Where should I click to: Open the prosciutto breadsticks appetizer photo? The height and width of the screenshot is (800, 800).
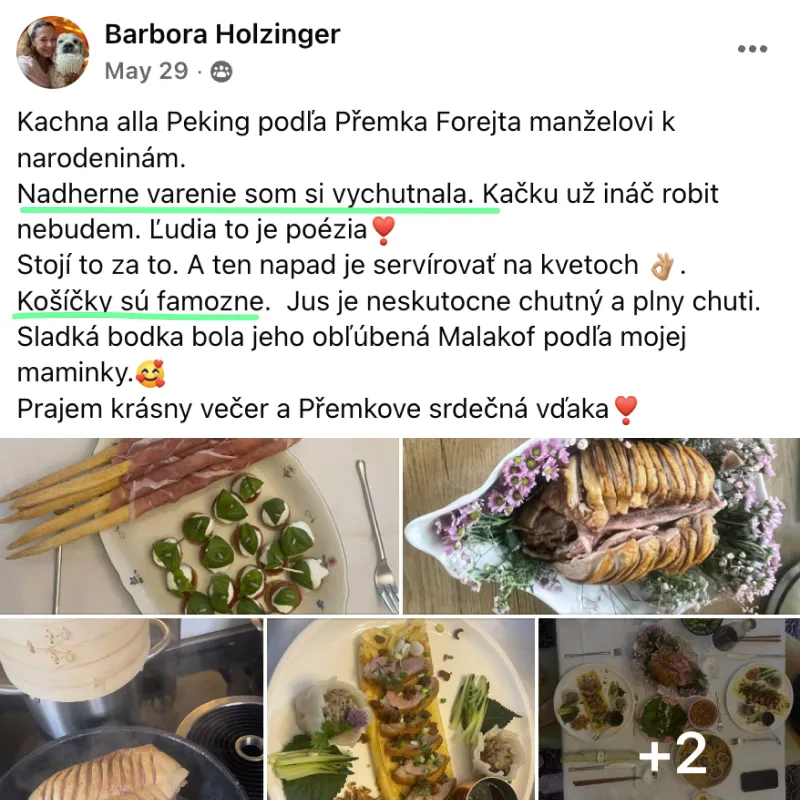(199, 526)
